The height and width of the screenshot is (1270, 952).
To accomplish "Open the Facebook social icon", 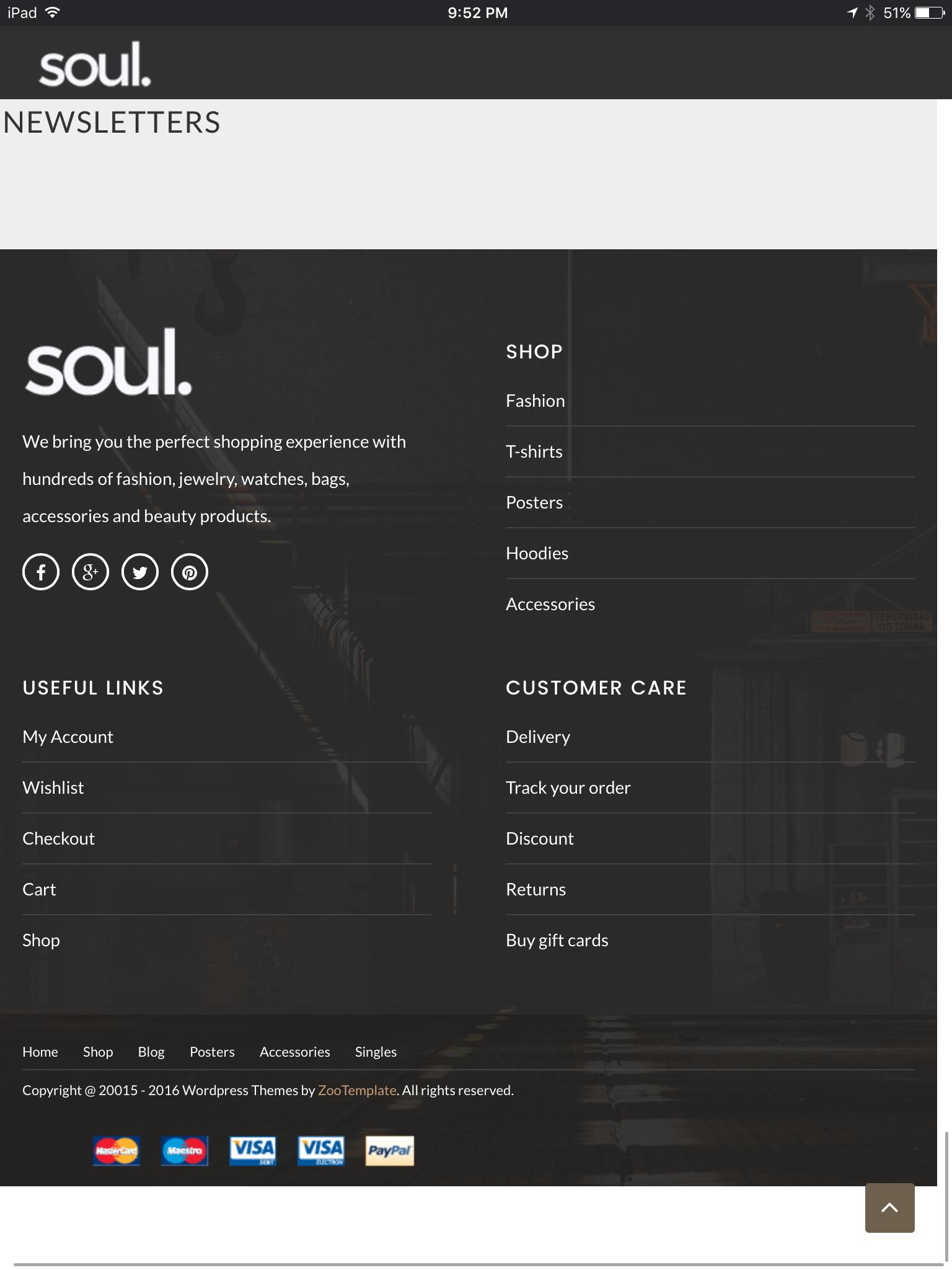I will pos(41,572).
